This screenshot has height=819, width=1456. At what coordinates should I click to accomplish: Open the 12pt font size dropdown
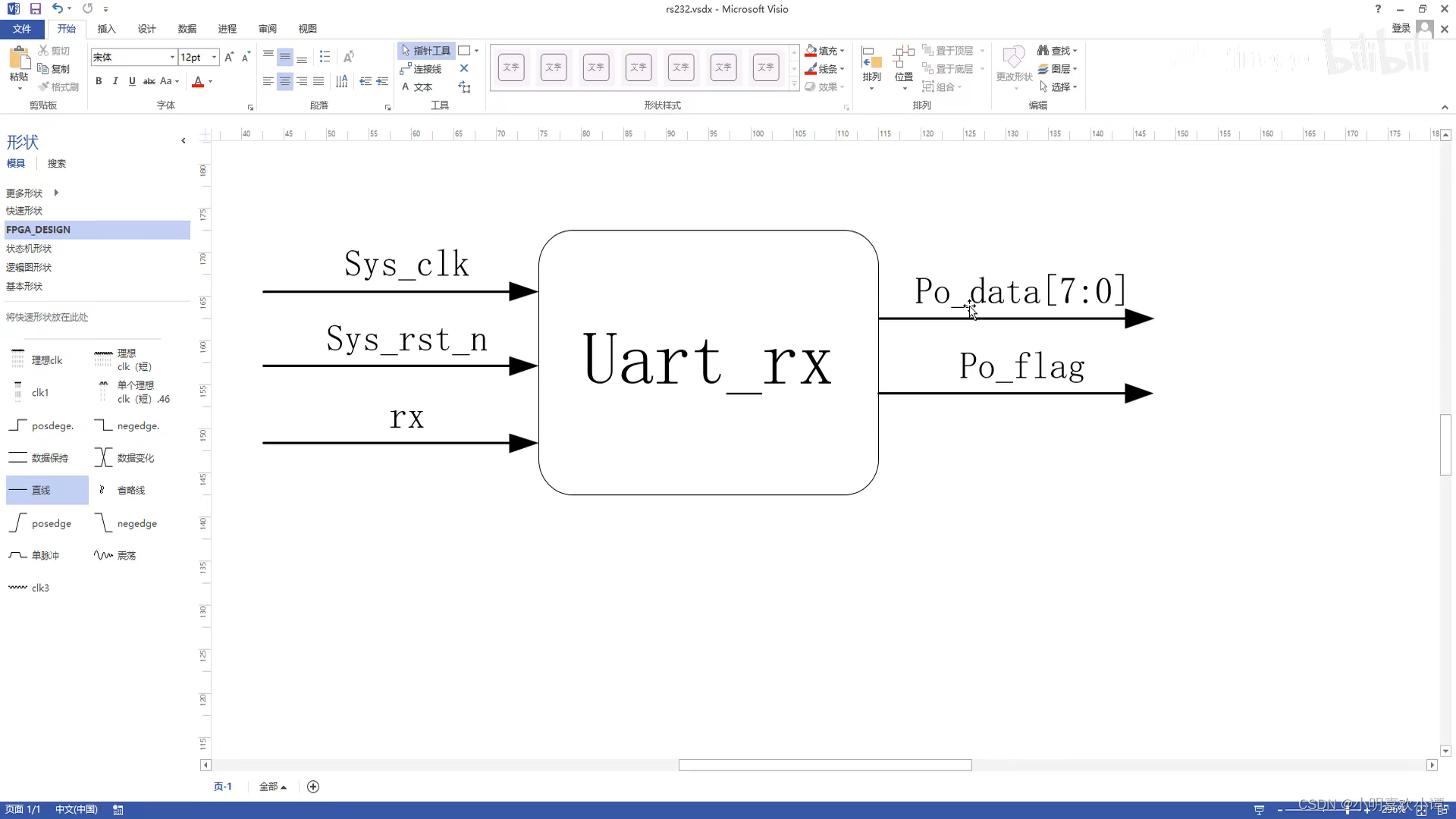[x=215, y=57]
